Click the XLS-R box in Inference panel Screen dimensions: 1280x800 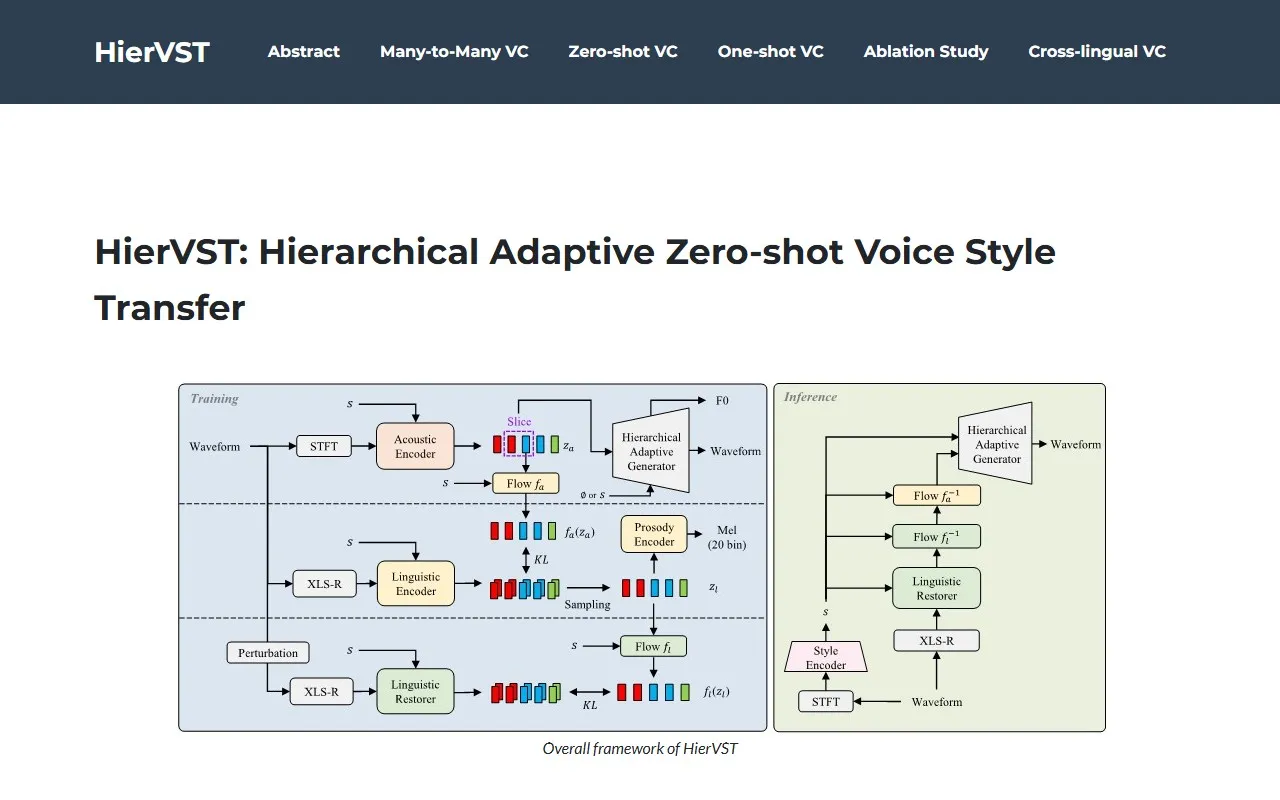(937, 641)
